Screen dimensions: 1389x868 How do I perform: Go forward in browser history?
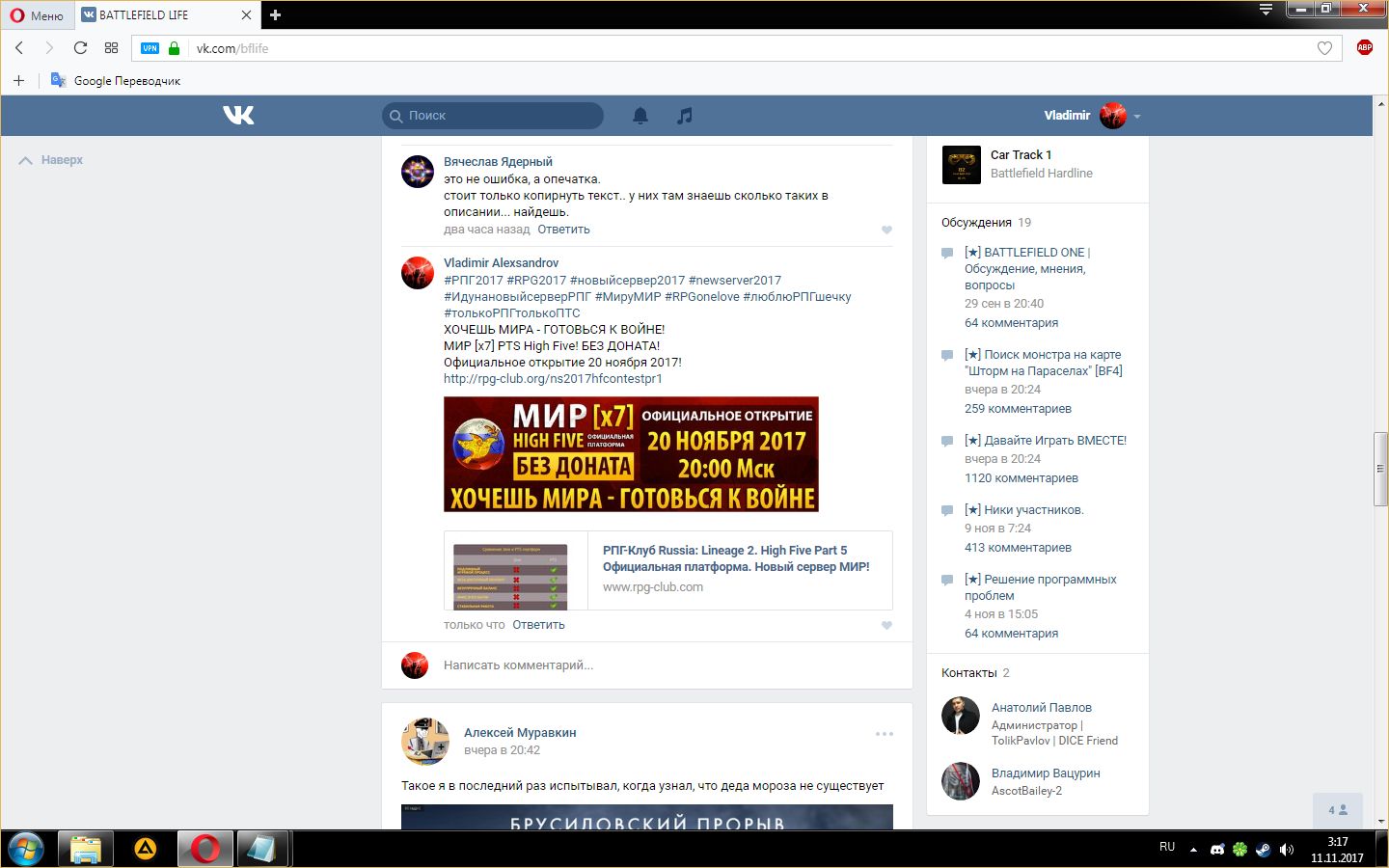click(x=49, y=48)
